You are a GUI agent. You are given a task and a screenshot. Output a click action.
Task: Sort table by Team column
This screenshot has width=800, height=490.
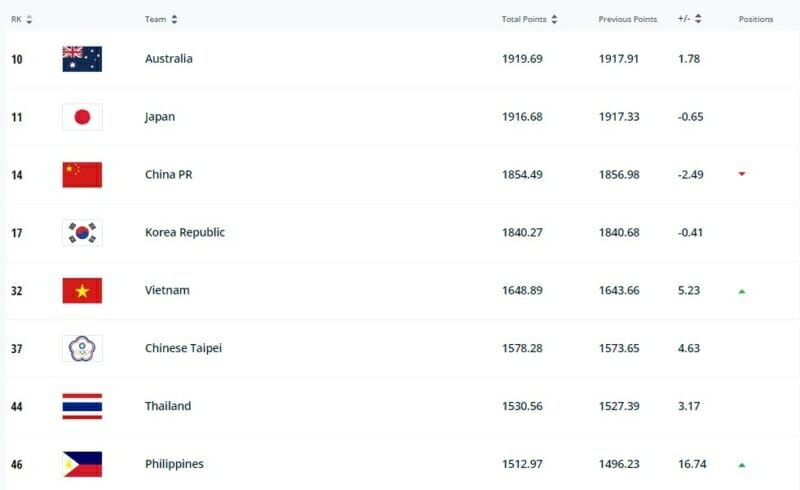[160, 19]
